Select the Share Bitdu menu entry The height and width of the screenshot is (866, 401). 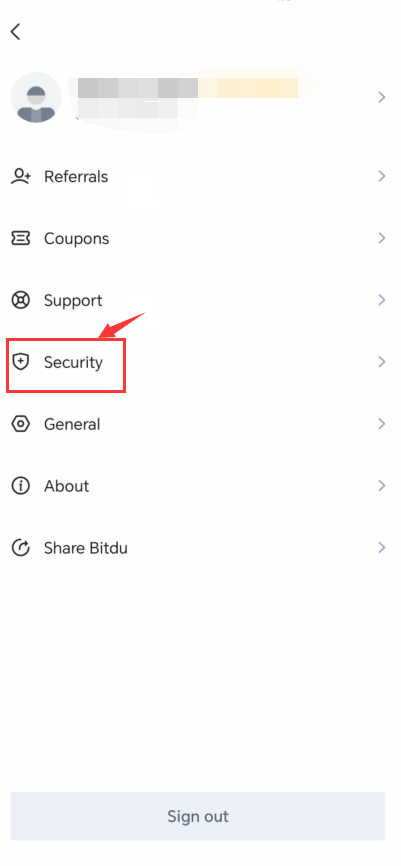200,548
